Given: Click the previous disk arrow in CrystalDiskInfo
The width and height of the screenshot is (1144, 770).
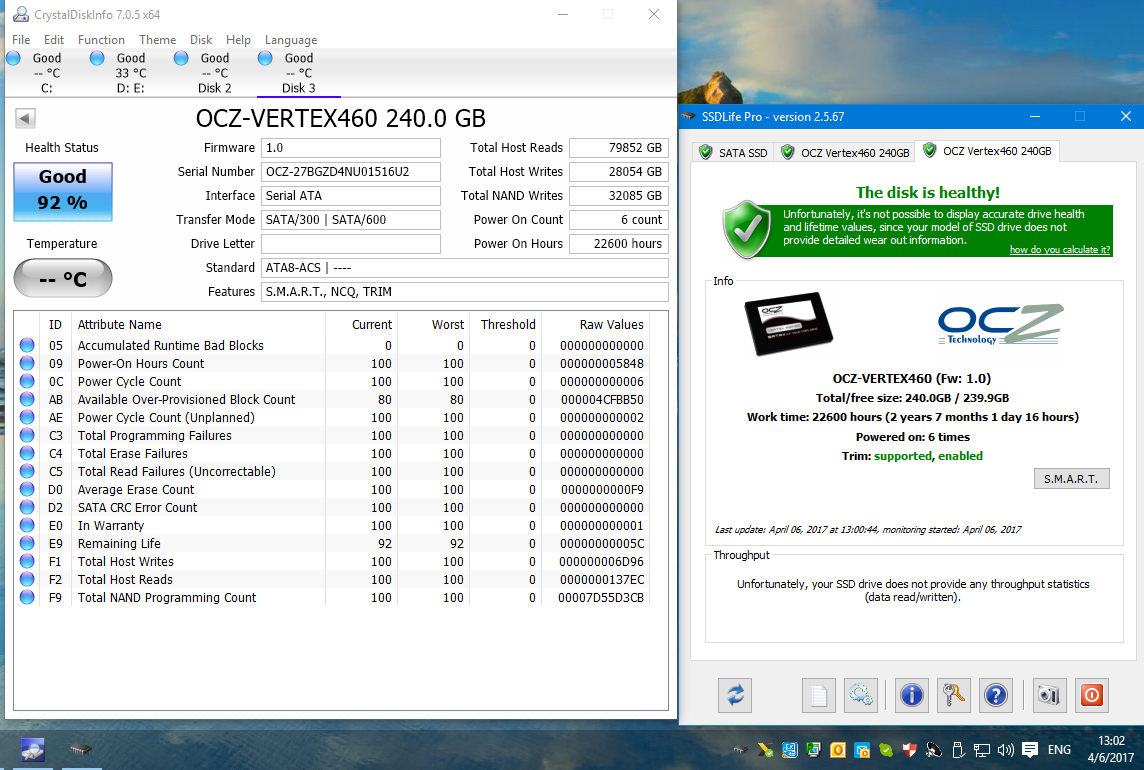Looking at the screenshot, I should [25, 118].
